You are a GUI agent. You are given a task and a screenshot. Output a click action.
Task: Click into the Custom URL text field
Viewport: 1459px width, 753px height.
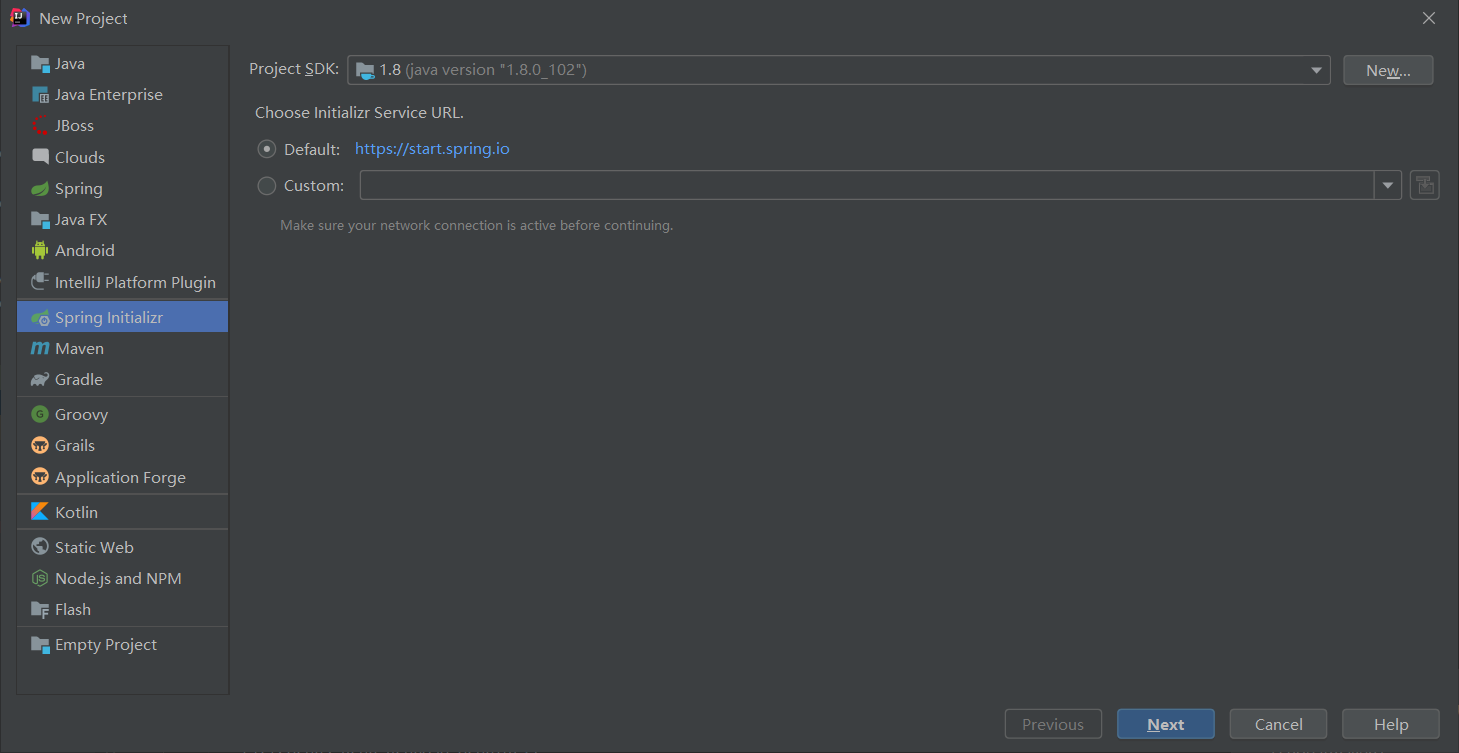[x=867, y=185]
